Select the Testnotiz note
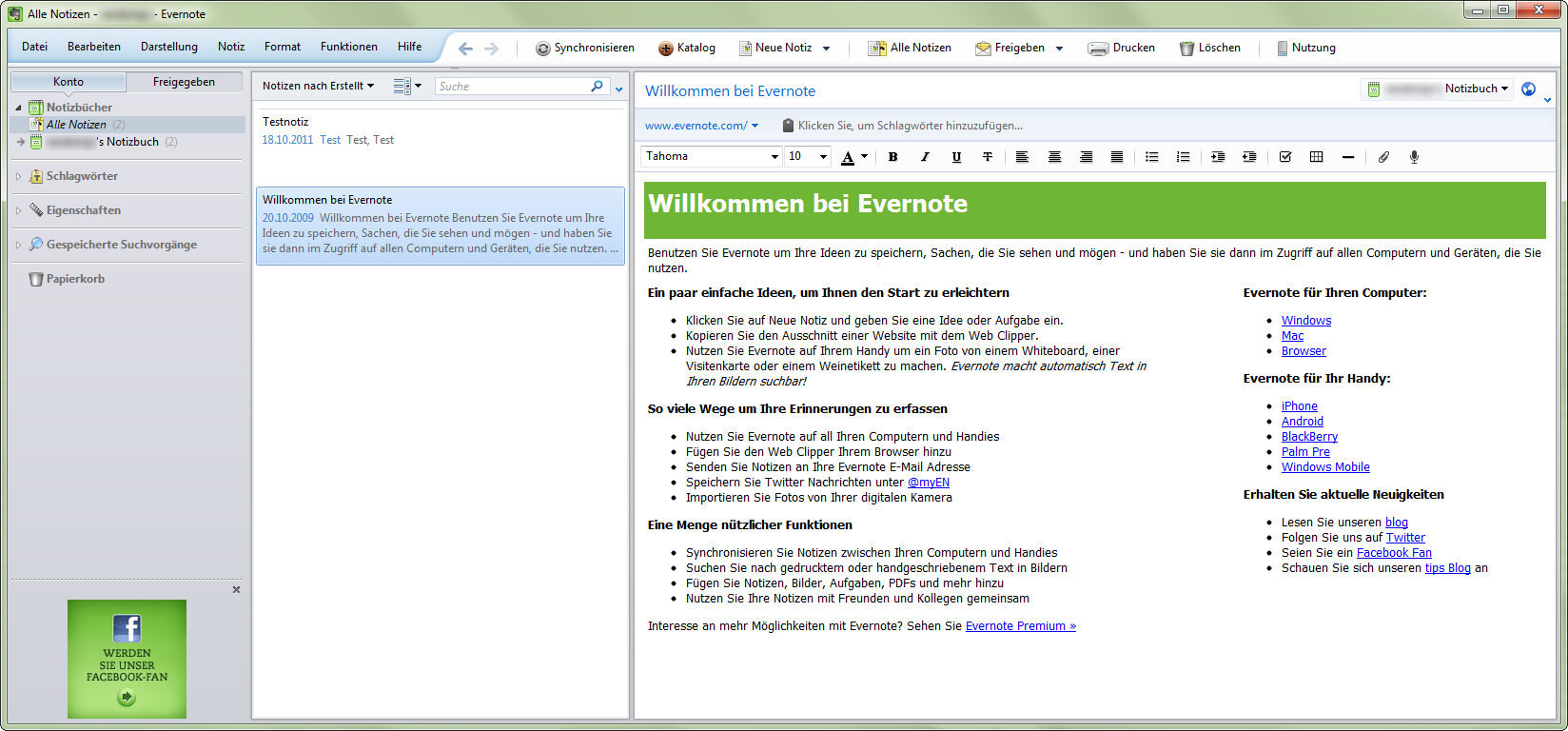 point(441,148)
